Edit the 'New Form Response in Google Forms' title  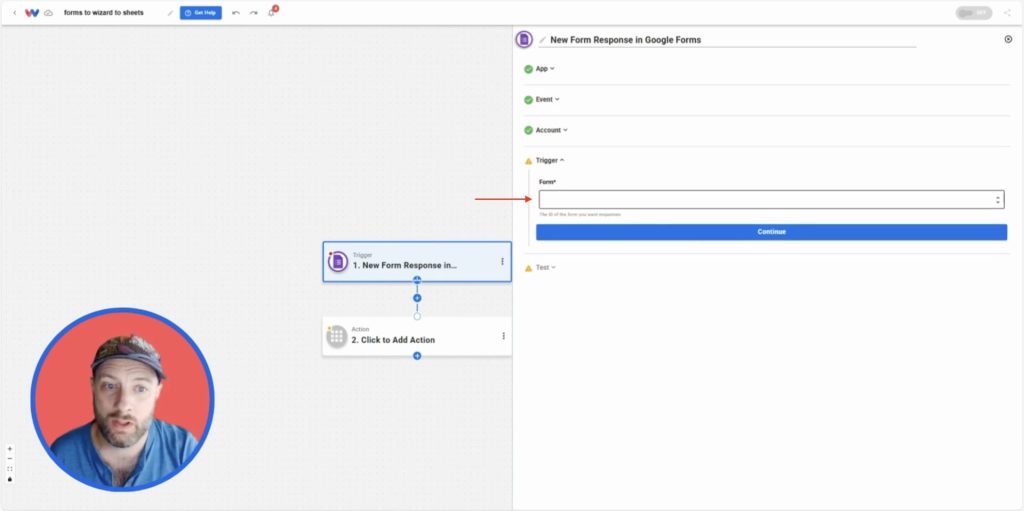tap(626, 39)
